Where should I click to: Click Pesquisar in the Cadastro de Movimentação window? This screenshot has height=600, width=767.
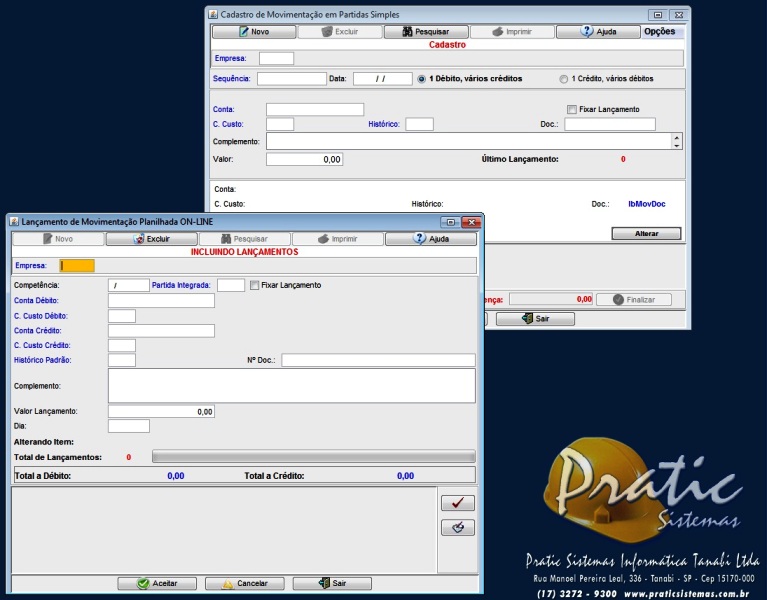426,32
